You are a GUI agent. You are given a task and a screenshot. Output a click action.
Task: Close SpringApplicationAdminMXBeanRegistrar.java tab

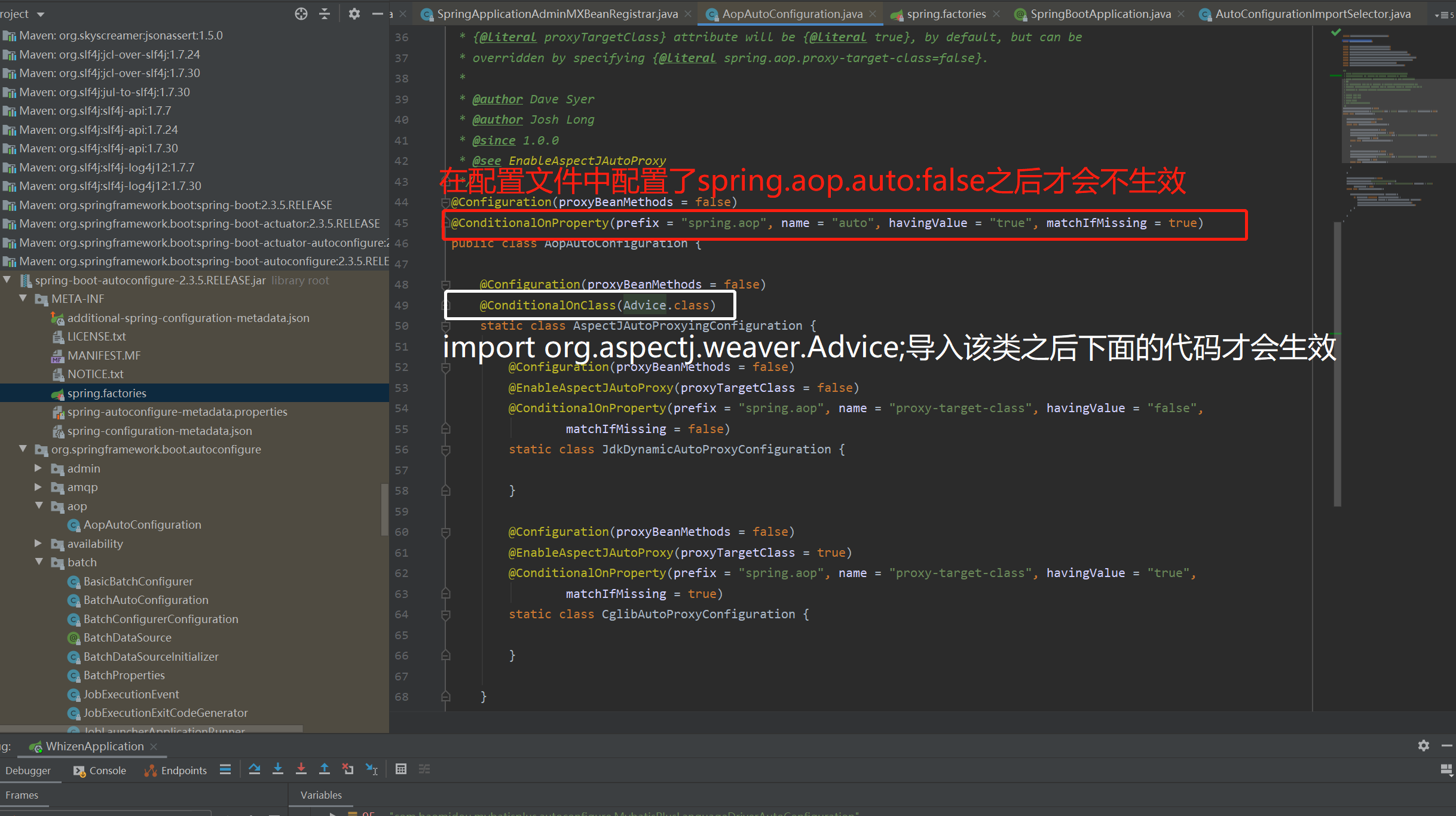click(x=688, y=14)
